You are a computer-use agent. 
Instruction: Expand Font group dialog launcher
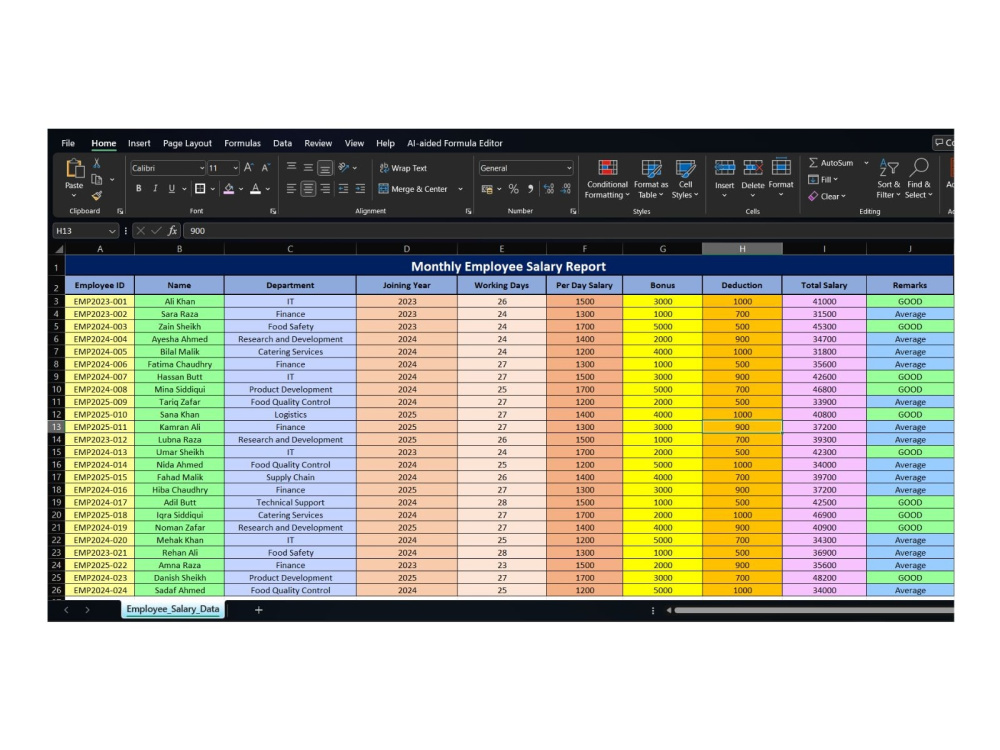click(273, 211)
